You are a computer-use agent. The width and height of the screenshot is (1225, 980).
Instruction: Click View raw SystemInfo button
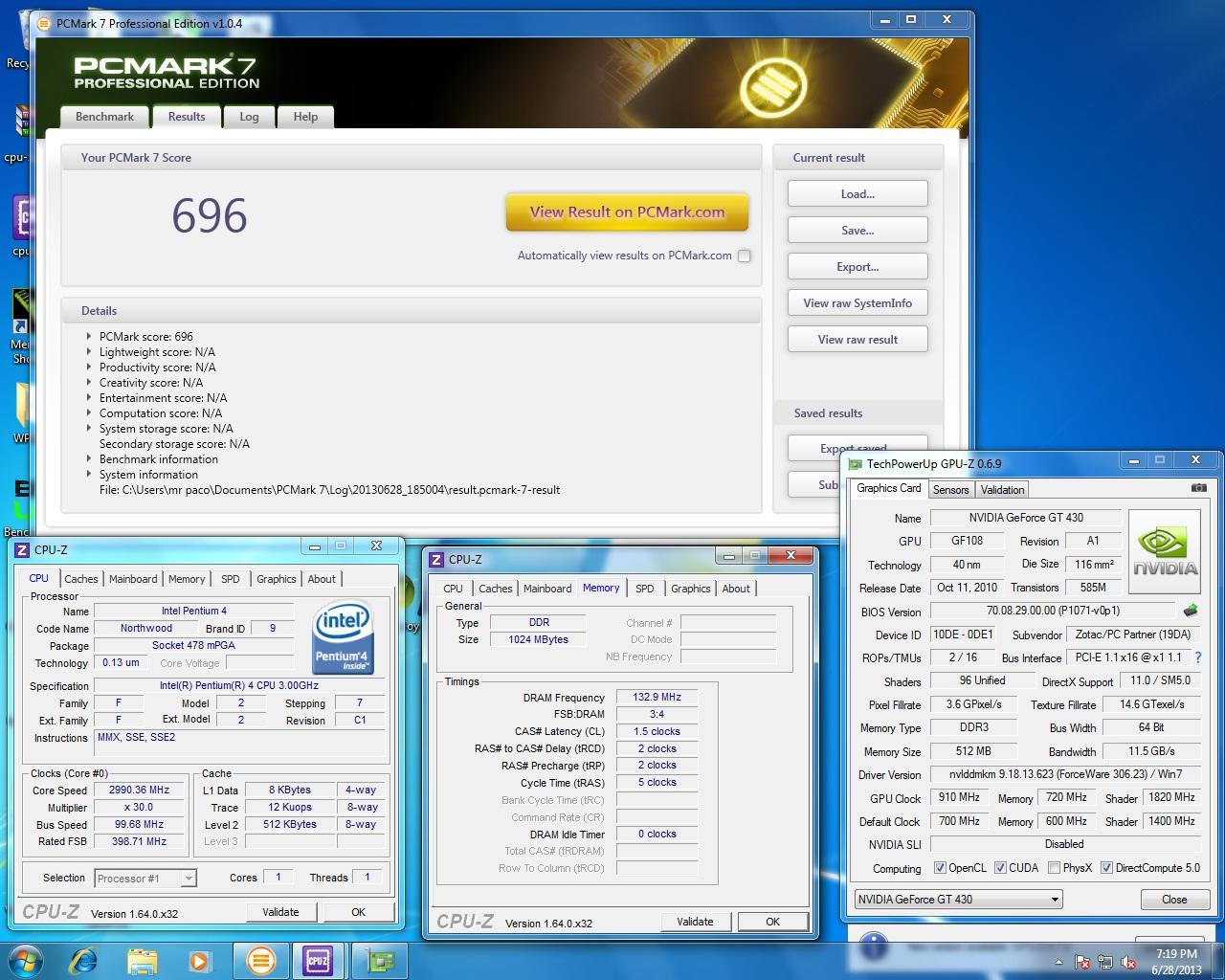point(857,302)
